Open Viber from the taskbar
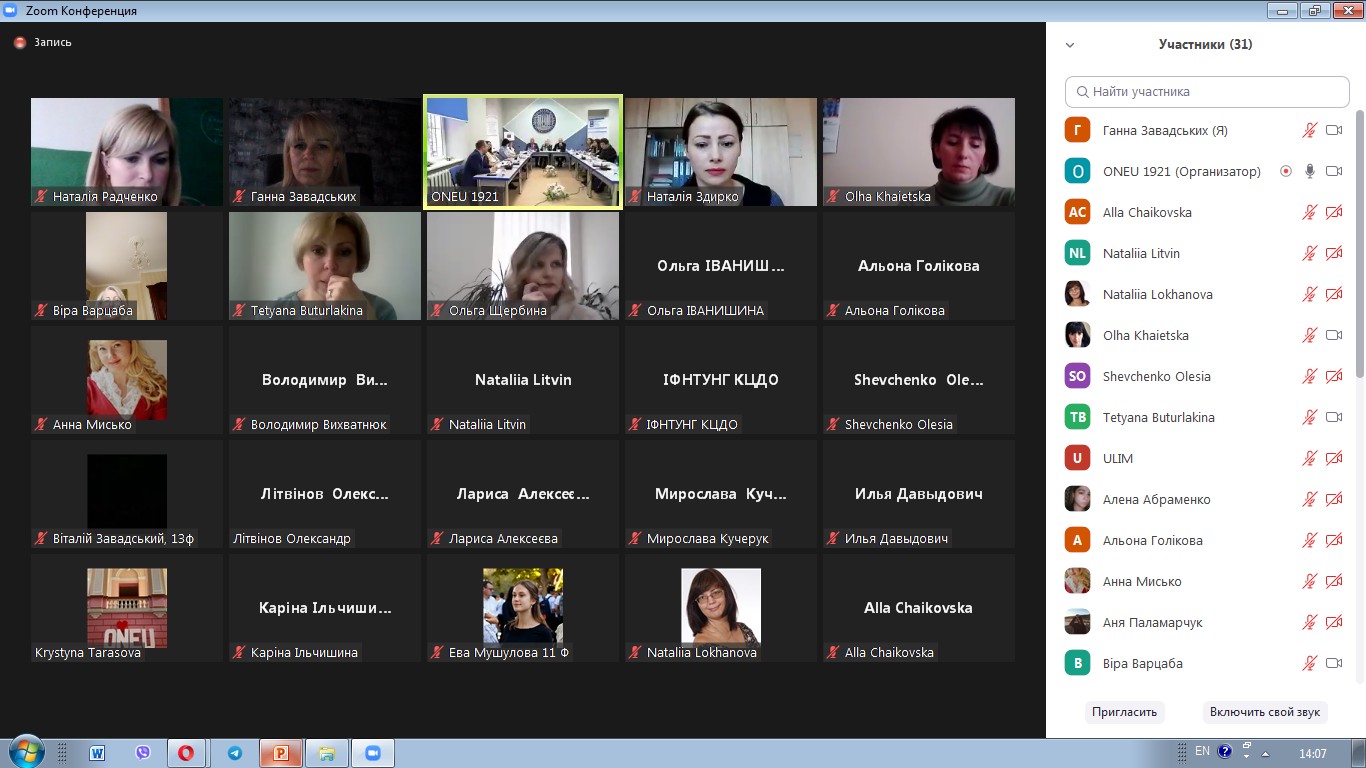Screen dimensions: 1366x768 tap(142, 753)
